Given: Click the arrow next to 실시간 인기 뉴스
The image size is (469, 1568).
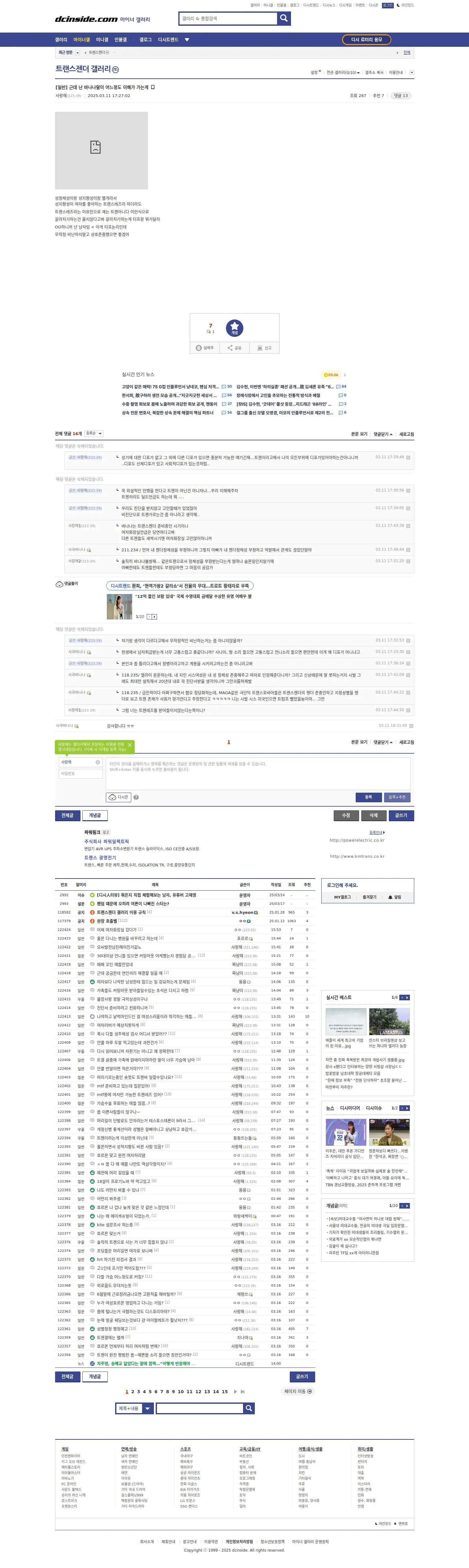Looking at the screenshot, I should pyautogui.click(x=345, y=375).
